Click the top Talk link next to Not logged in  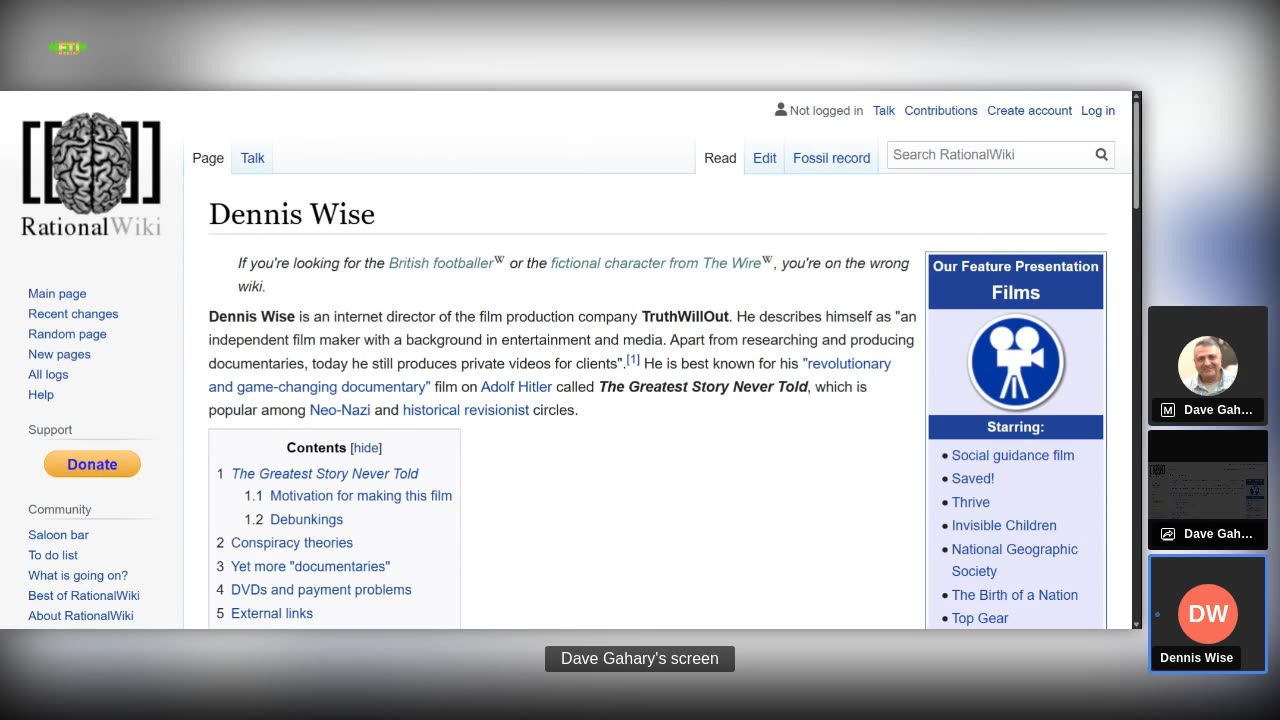click(x=884, y=111)
